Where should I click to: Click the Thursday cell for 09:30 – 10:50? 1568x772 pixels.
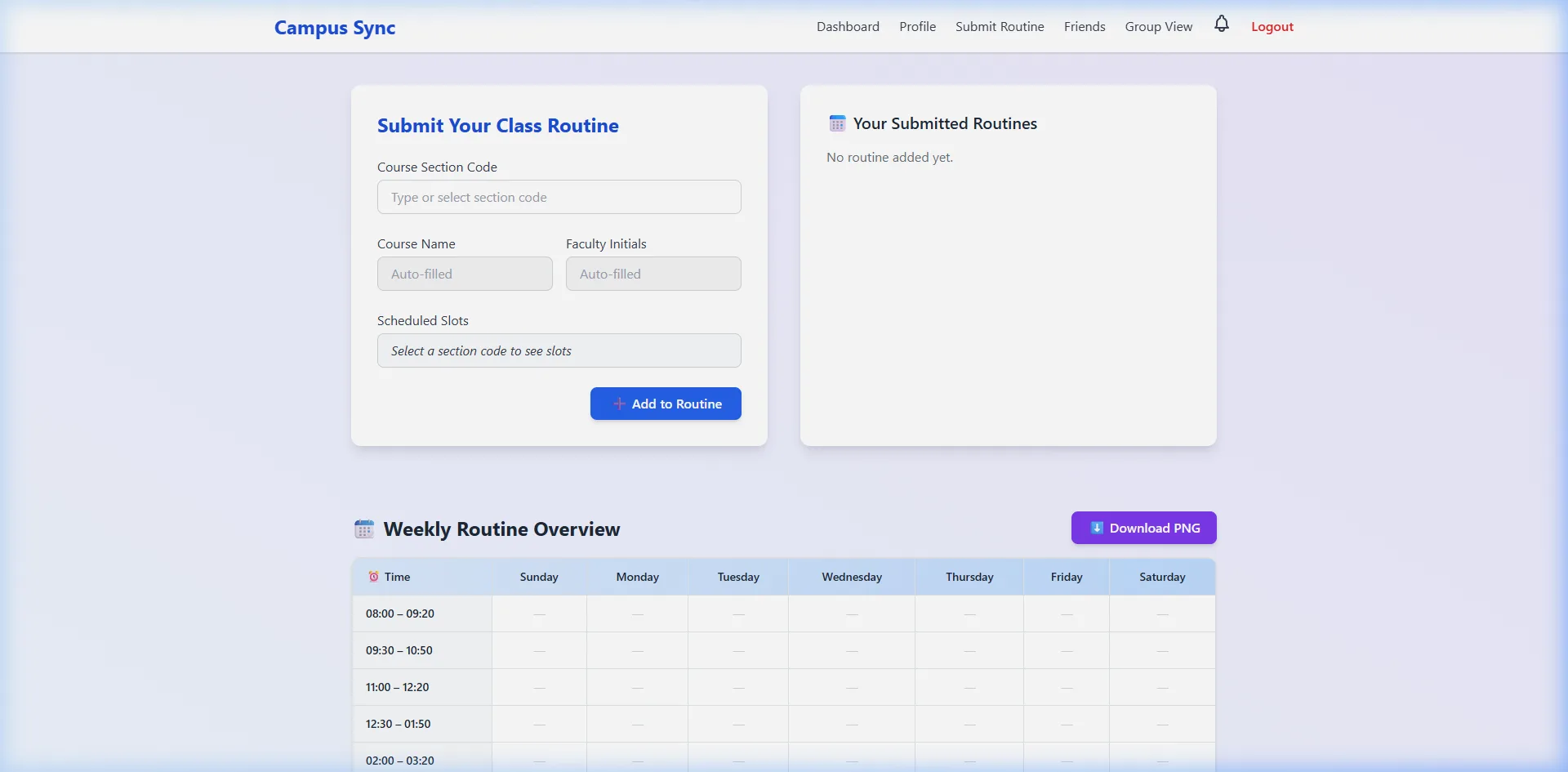(x=969, y=650)
